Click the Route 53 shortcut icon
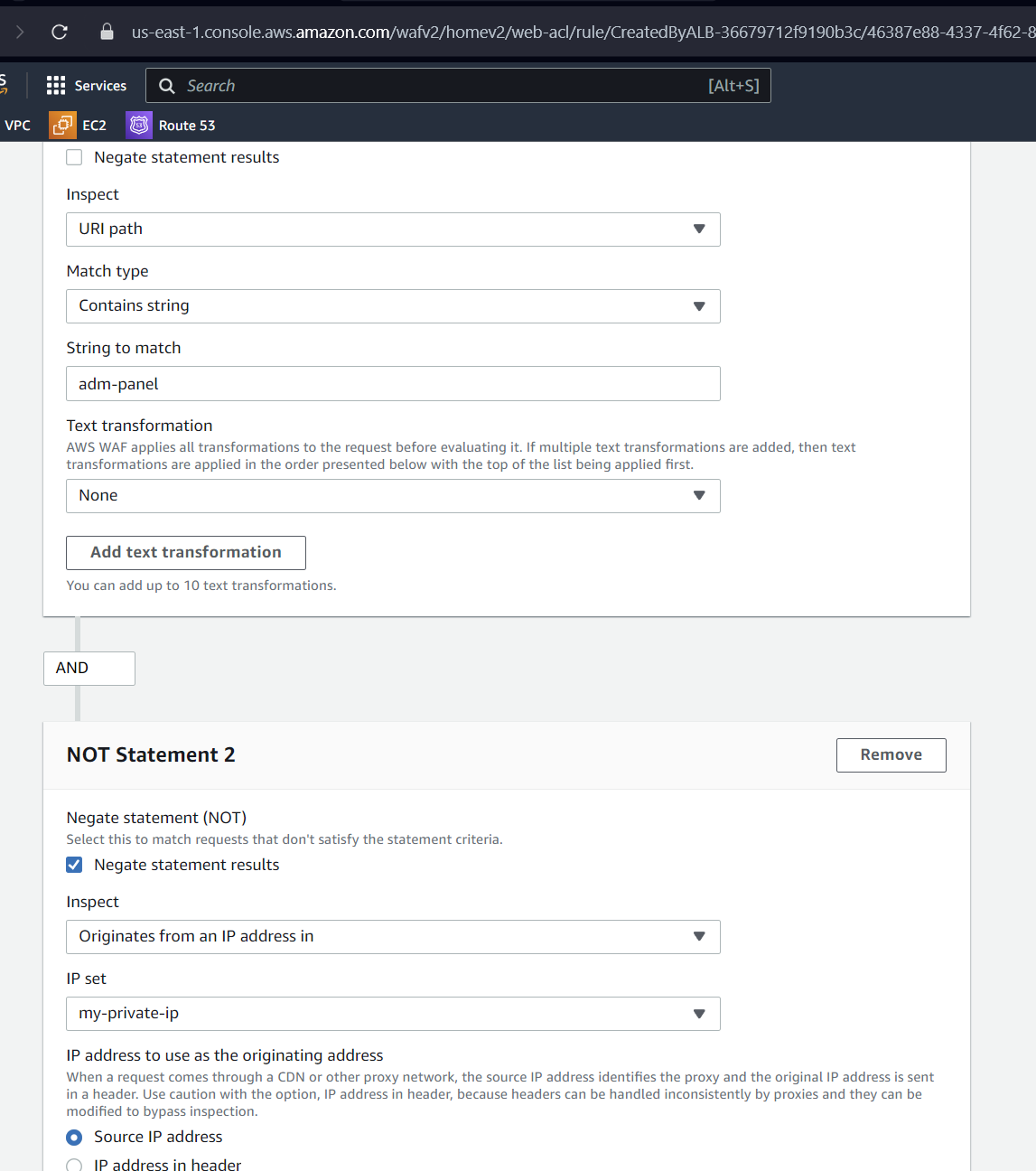Image resolution: width=1036 pixels, height=1171 pixels. pyautogui.click(x=139, y=126)
